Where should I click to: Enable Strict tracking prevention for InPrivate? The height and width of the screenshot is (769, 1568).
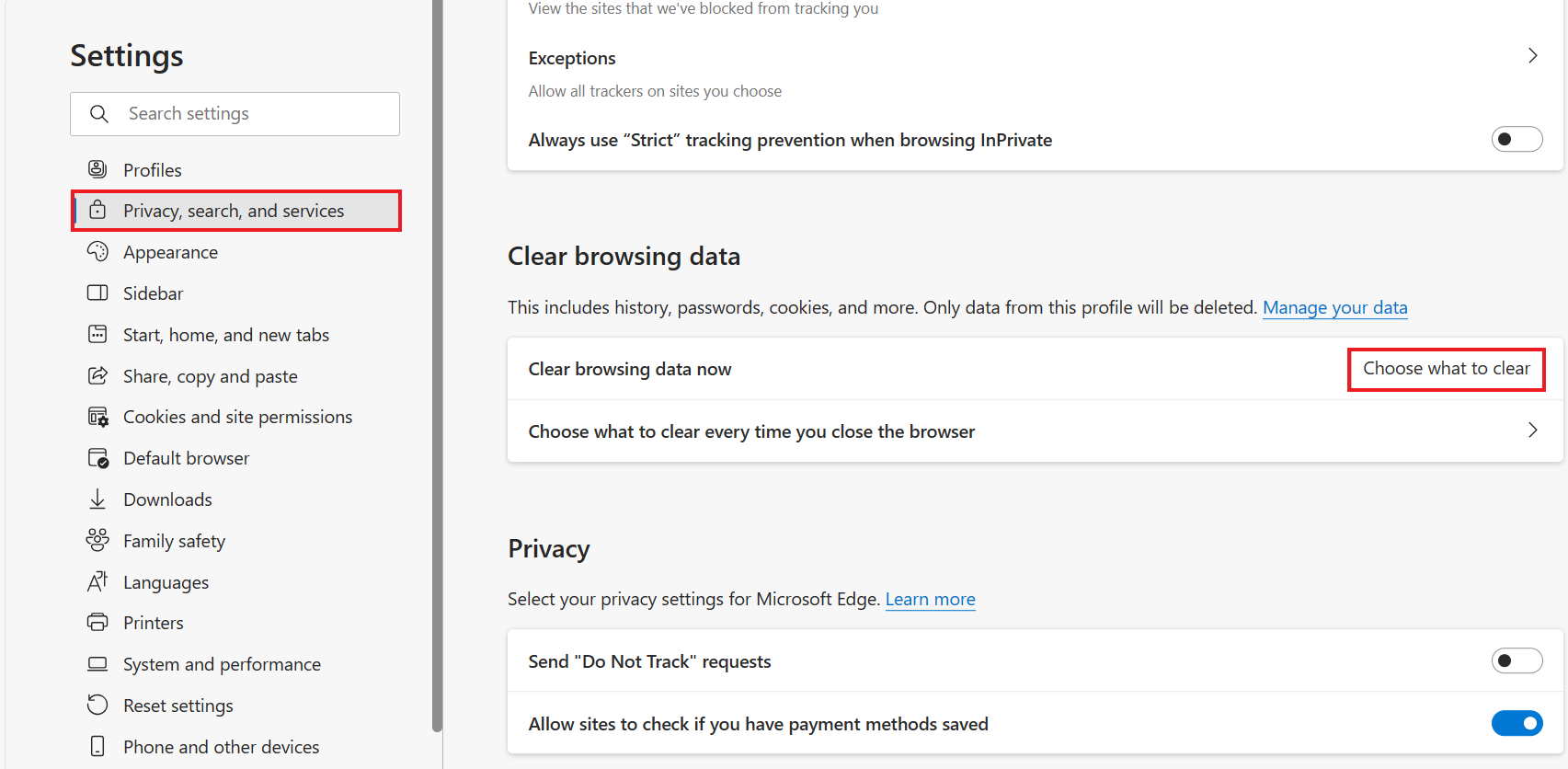tap(1516, 140)
